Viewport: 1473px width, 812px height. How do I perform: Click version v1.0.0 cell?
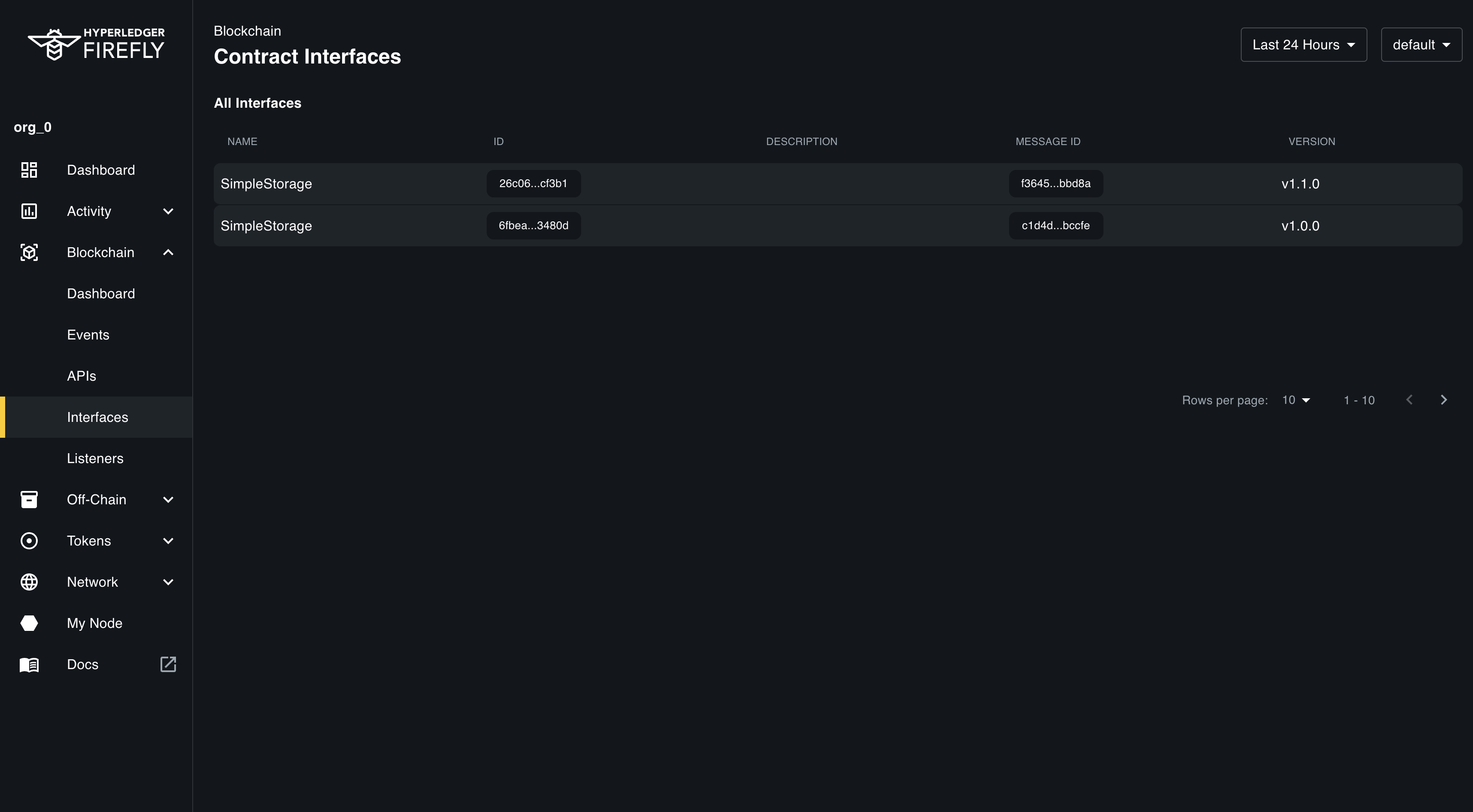tap(1300, 225)
